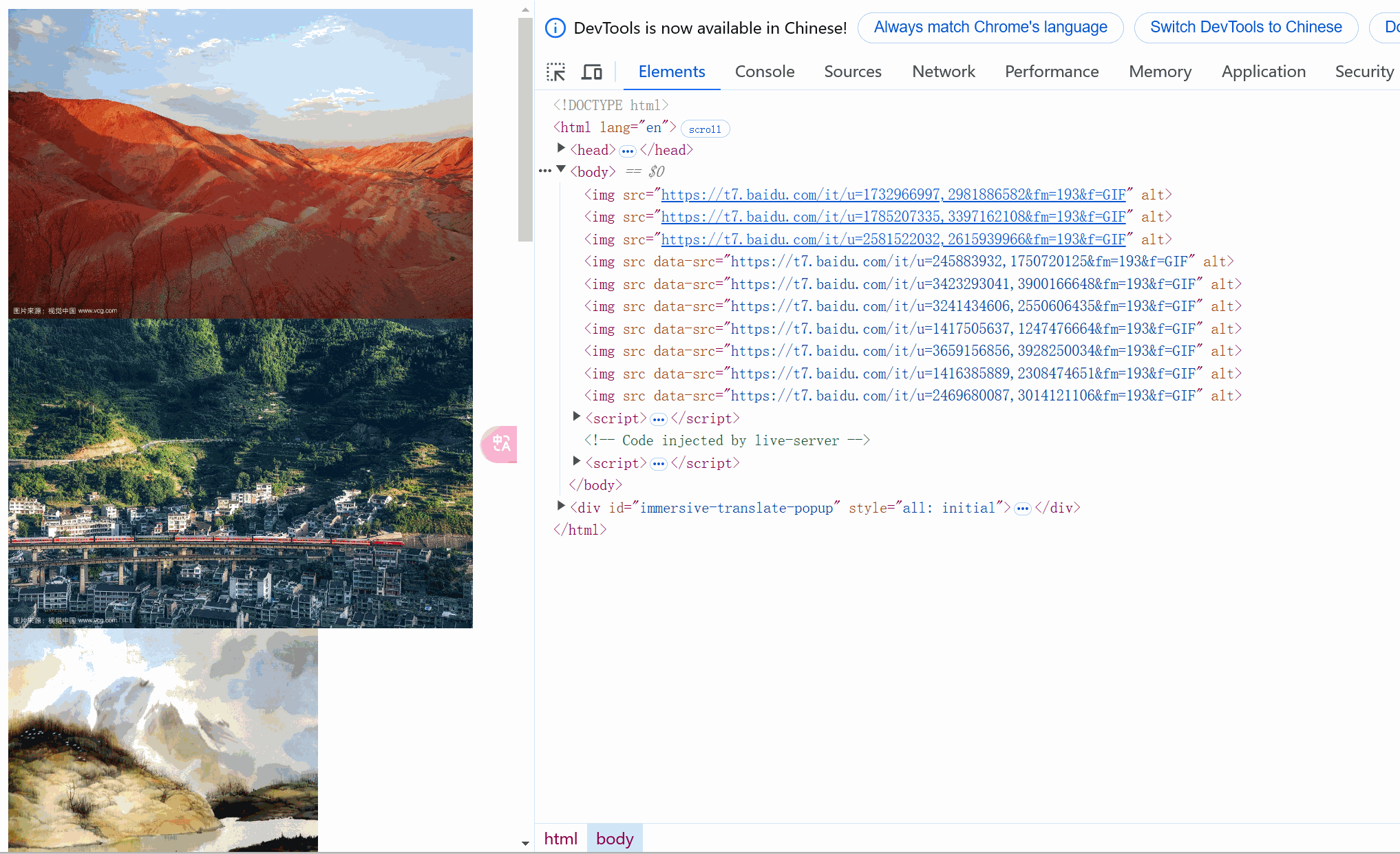Collapse the body element

[562, 170]
